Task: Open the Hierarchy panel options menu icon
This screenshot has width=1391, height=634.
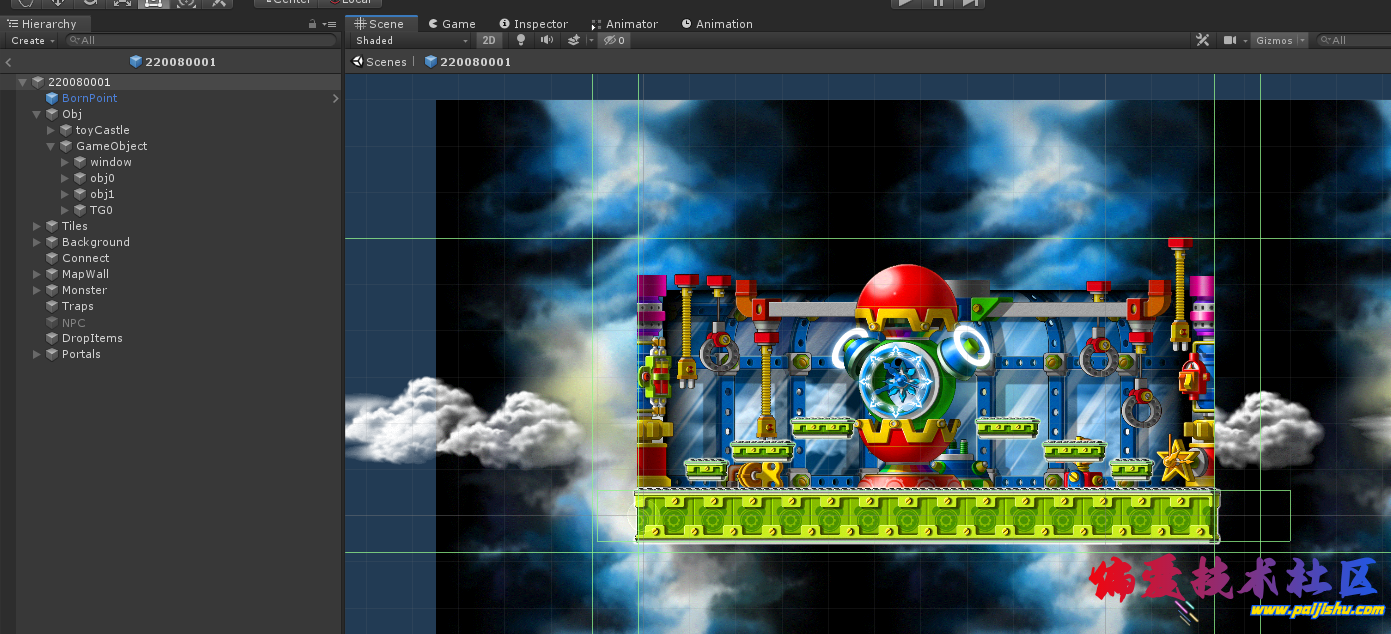Action: (329, 24)
